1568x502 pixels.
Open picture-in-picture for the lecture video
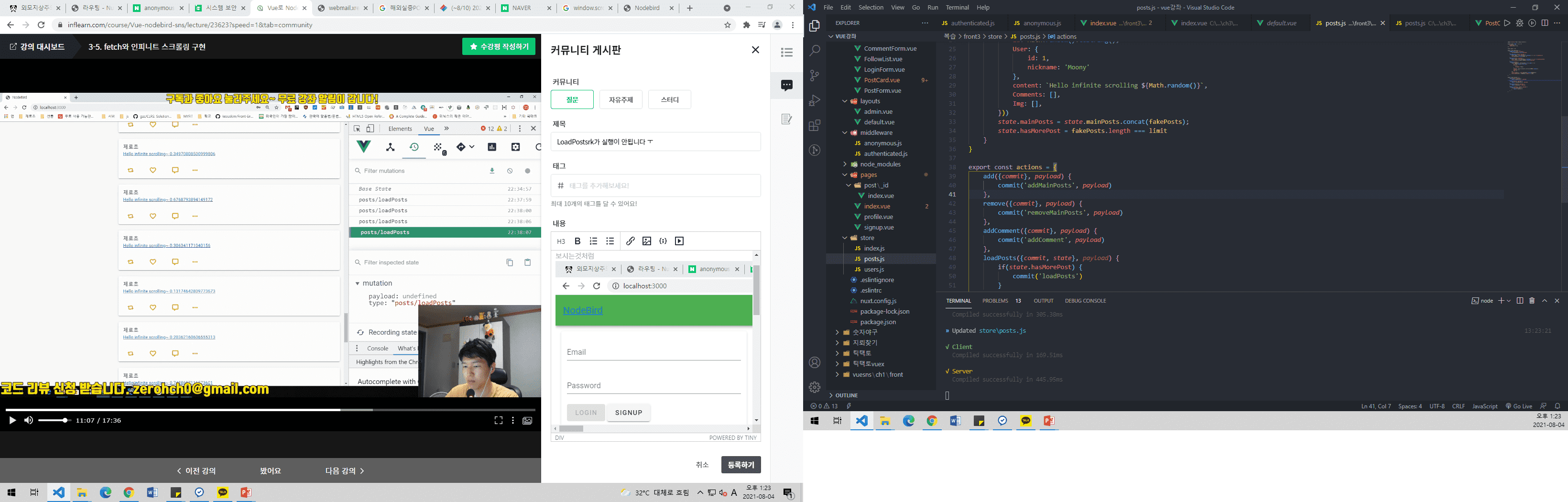tap(527, 420)
